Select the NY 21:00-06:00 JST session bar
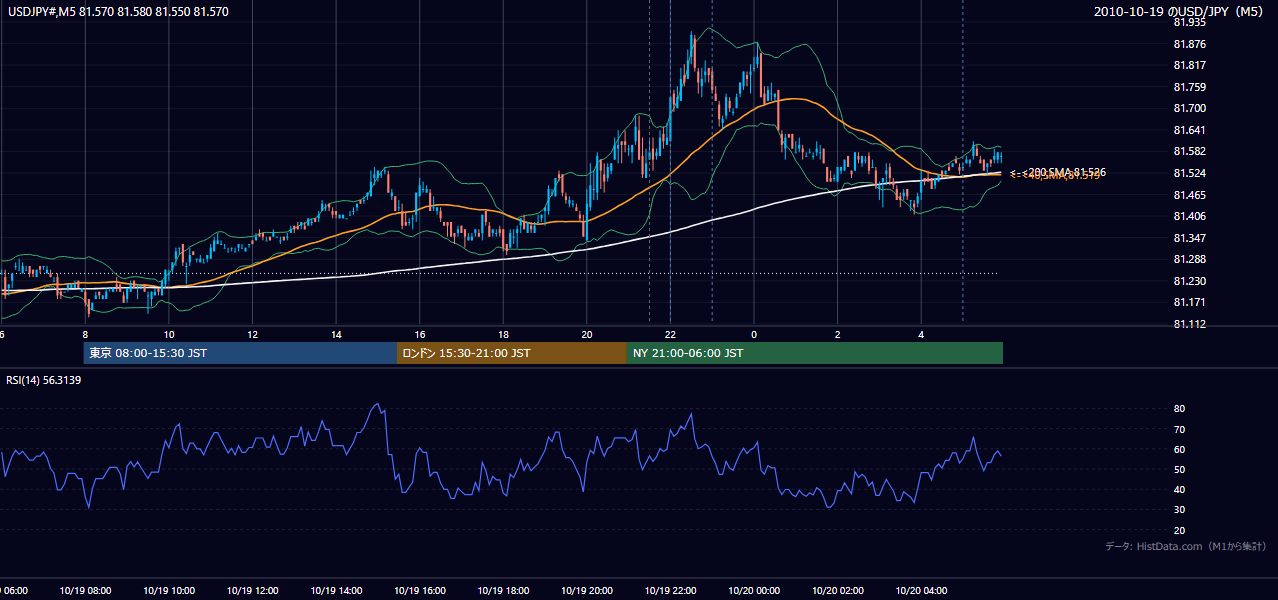 [815, 353]
